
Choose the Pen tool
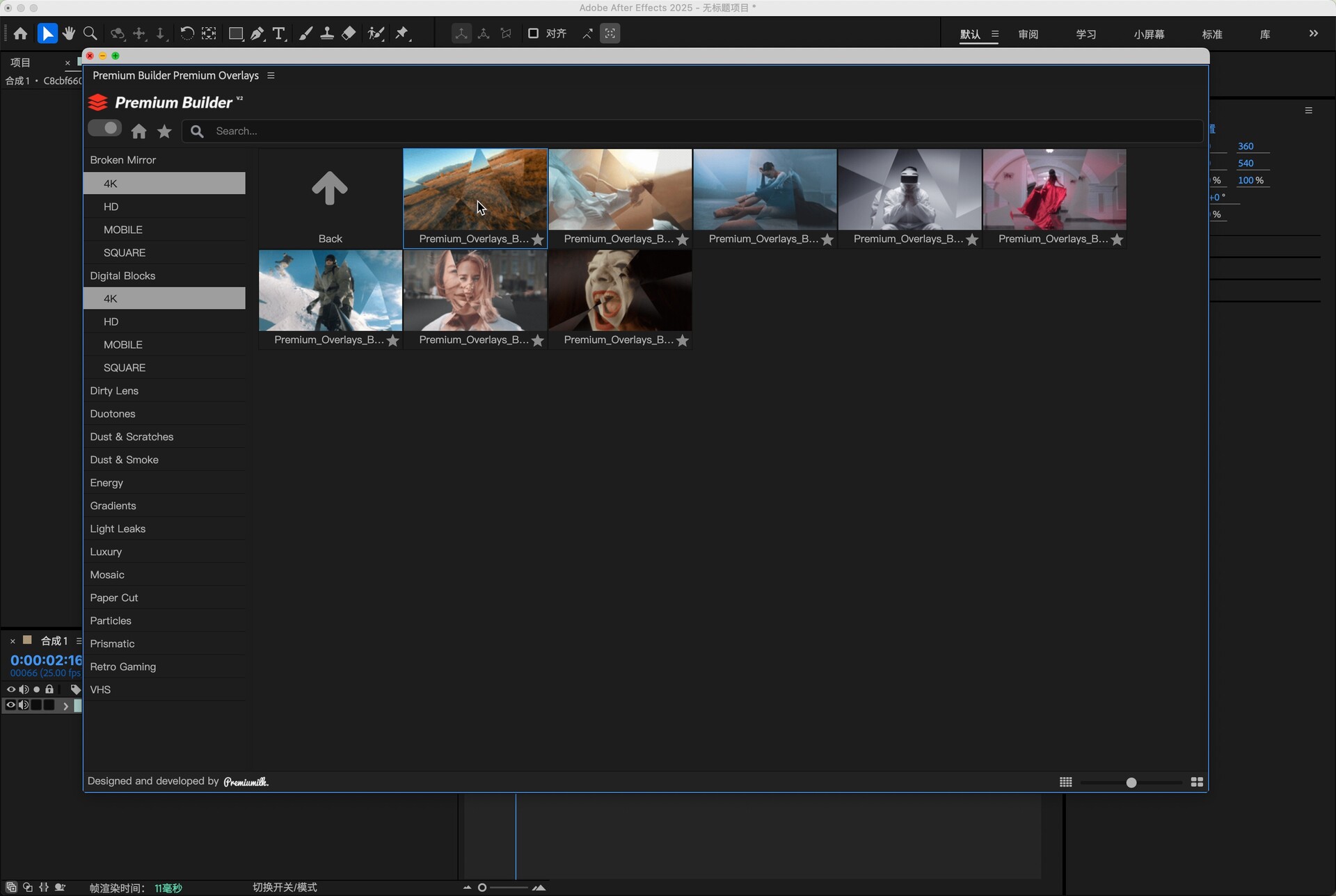pos(257,33)
